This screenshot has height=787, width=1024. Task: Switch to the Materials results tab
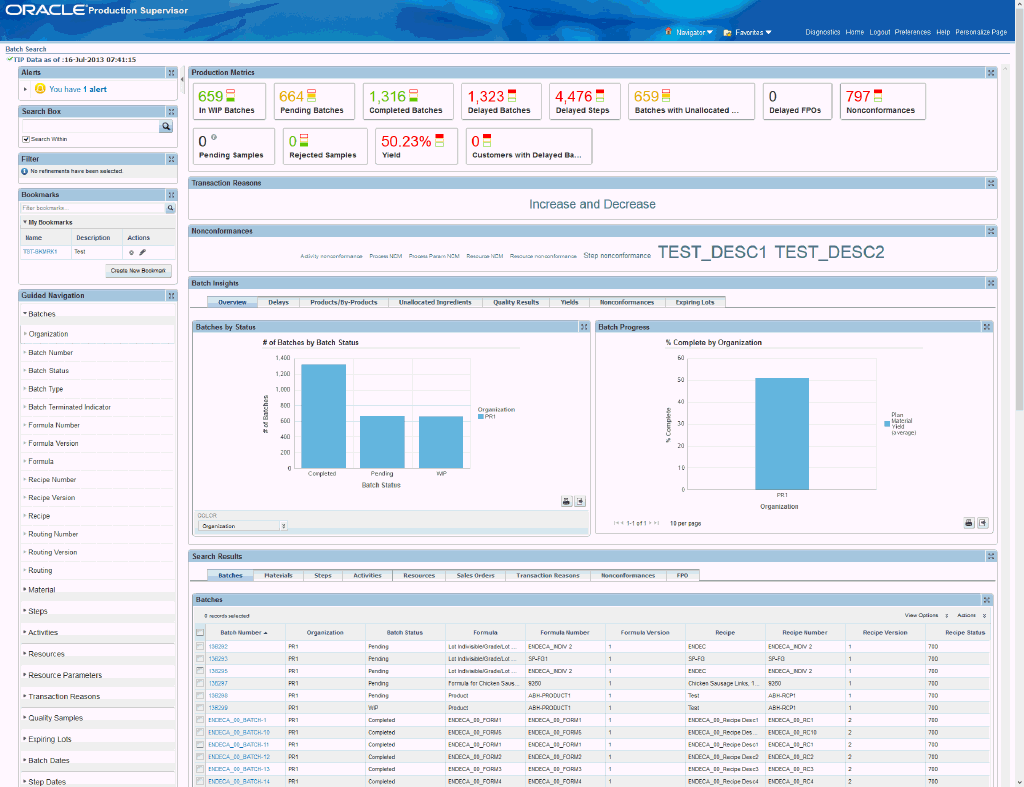click(278, 575)
